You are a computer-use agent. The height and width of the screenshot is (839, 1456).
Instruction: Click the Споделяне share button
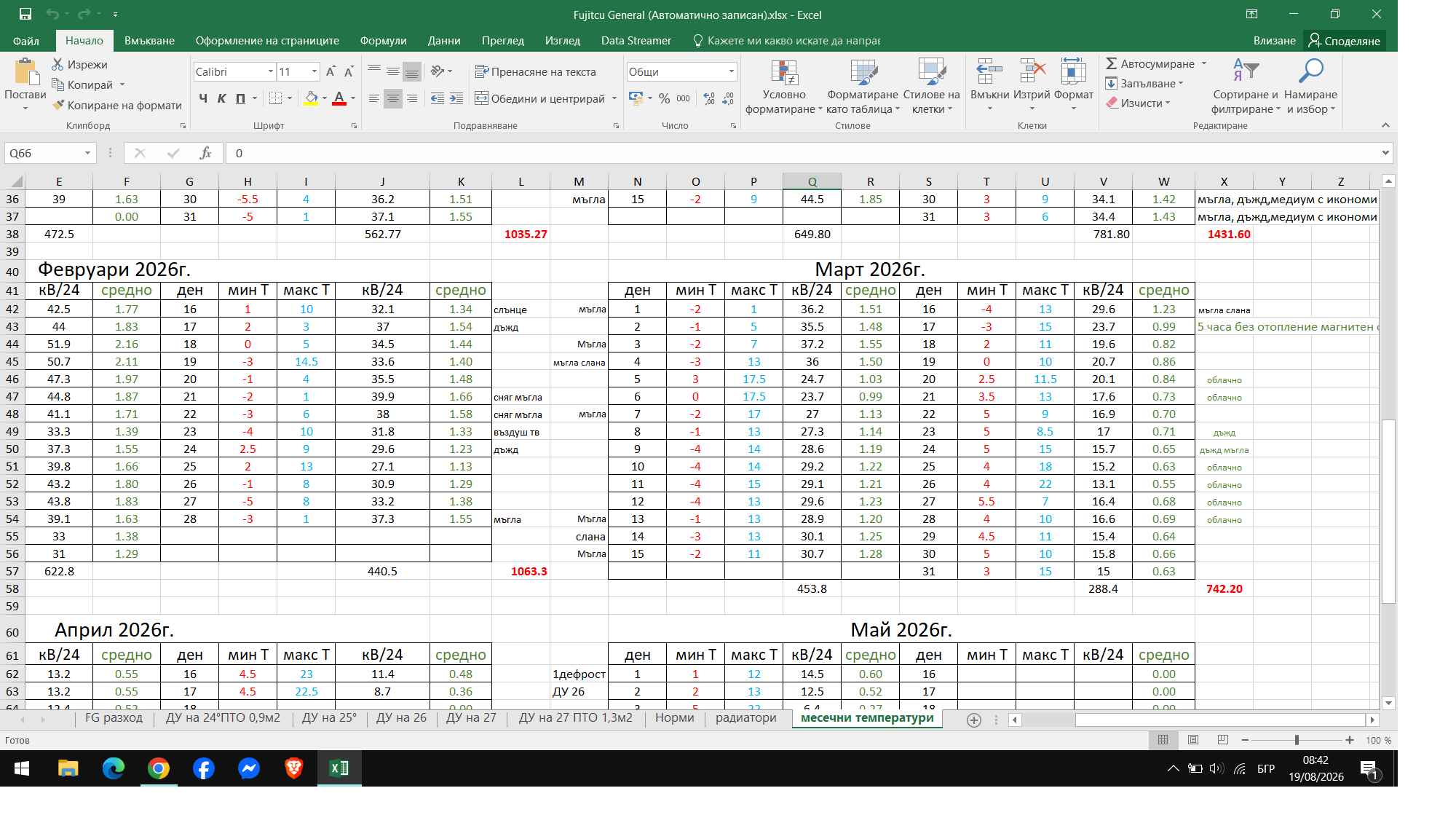click(1345, 41)
